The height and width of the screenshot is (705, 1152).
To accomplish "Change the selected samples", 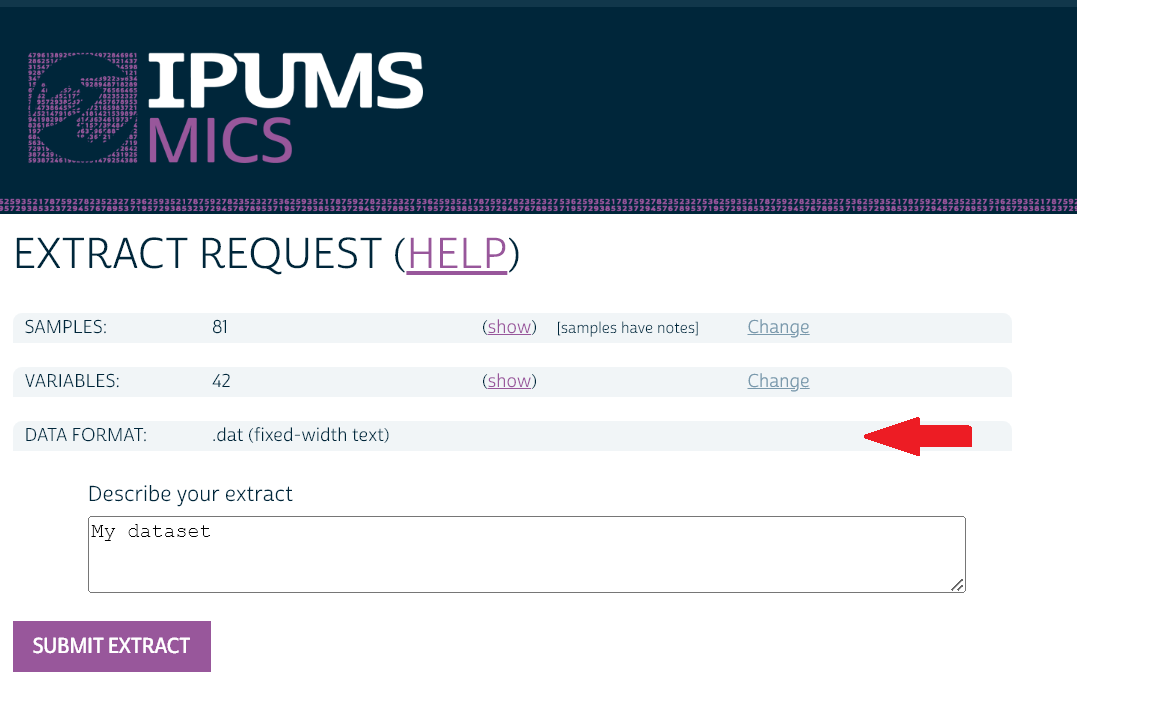I will [x=778, y=327].
